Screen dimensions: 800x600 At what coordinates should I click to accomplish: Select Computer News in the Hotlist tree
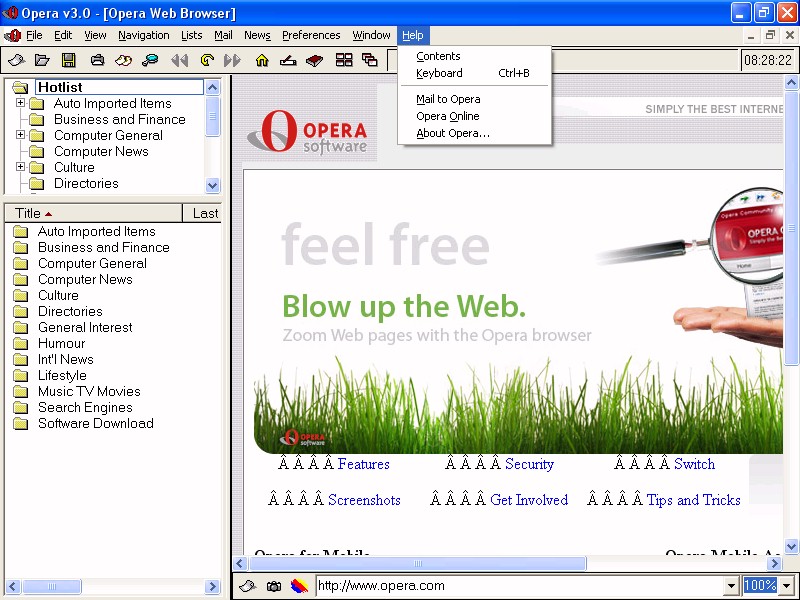[101, 152]
